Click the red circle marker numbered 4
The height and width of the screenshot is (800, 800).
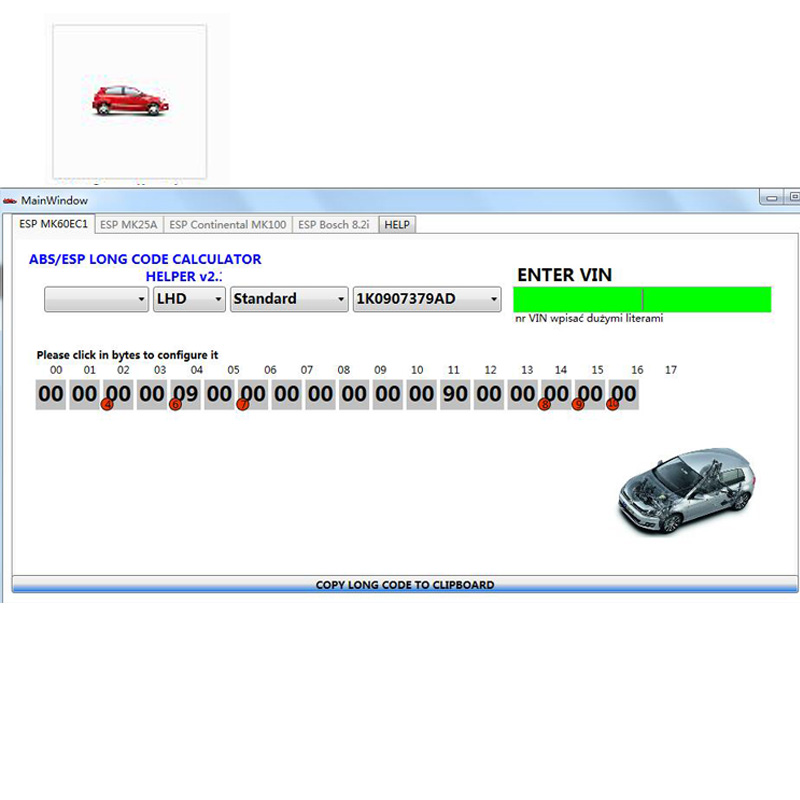click(108, 405)
